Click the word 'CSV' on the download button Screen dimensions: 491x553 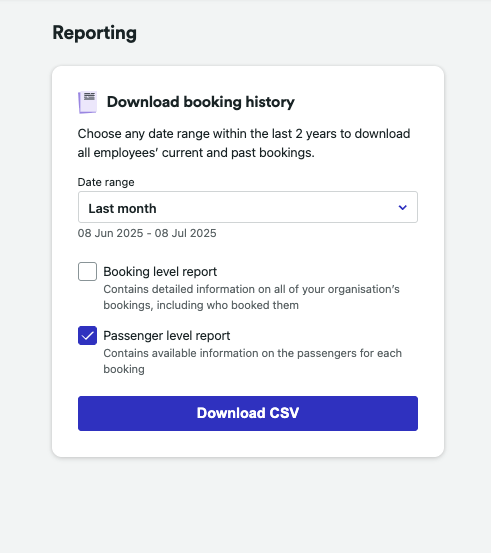click(x=284, y=413)
